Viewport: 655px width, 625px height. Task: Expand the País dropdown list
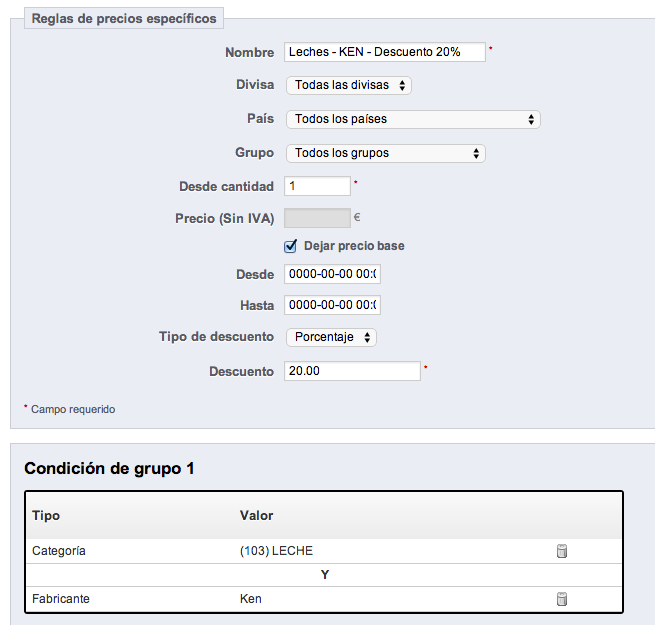[413, 120]
